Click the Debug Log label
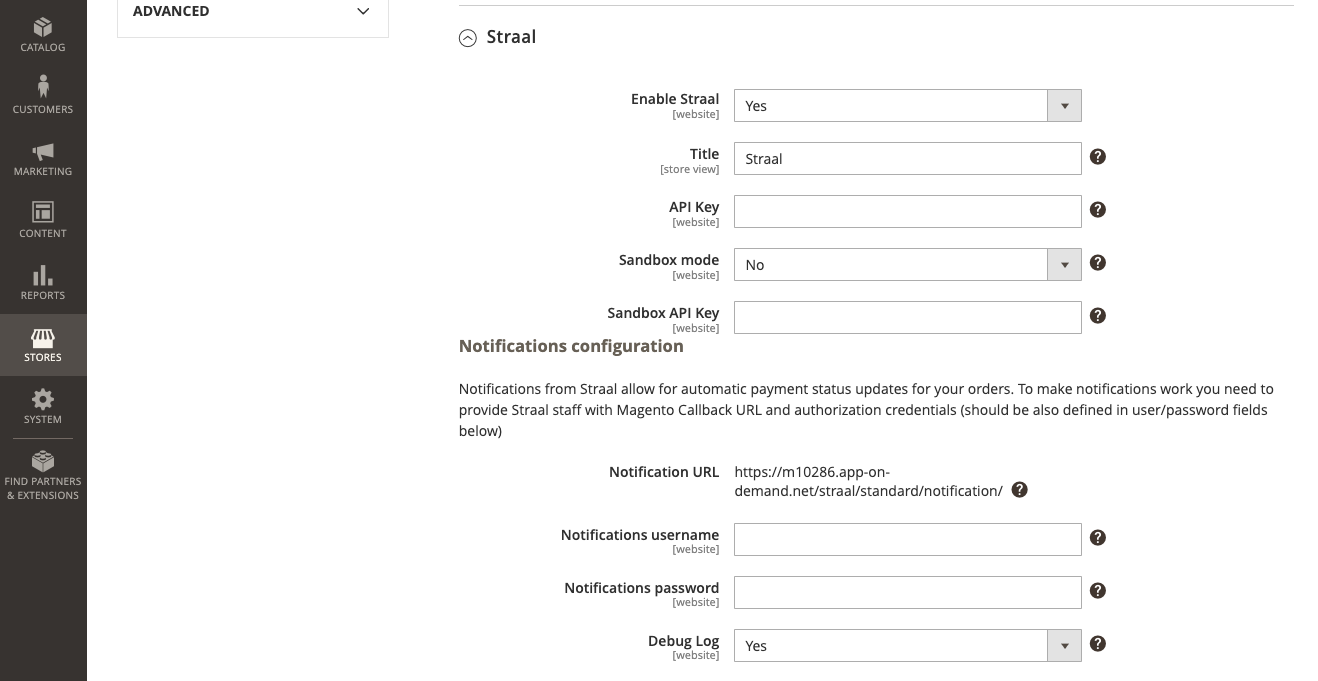Viewport: 1318px width, 681px height. [683, 641]
